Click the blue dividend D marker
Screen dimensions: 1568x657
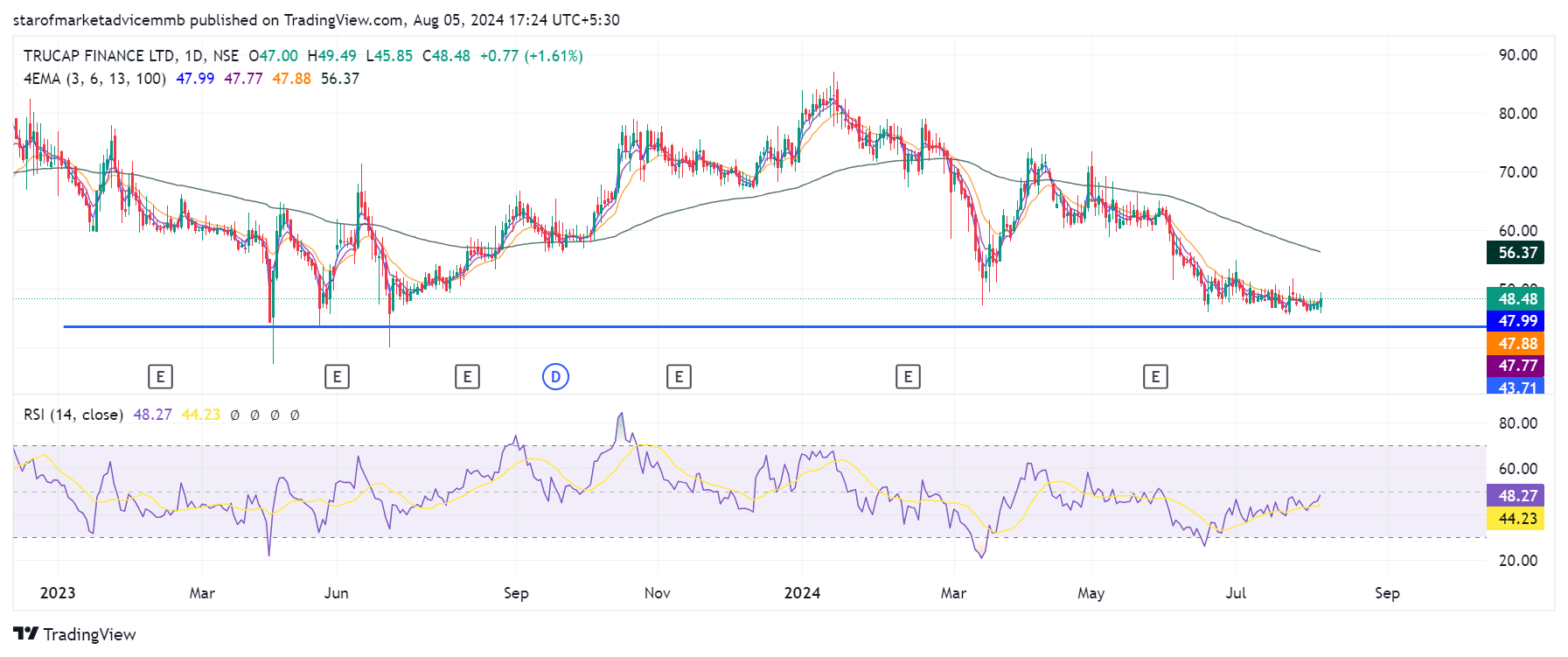(x=555, y=377)
